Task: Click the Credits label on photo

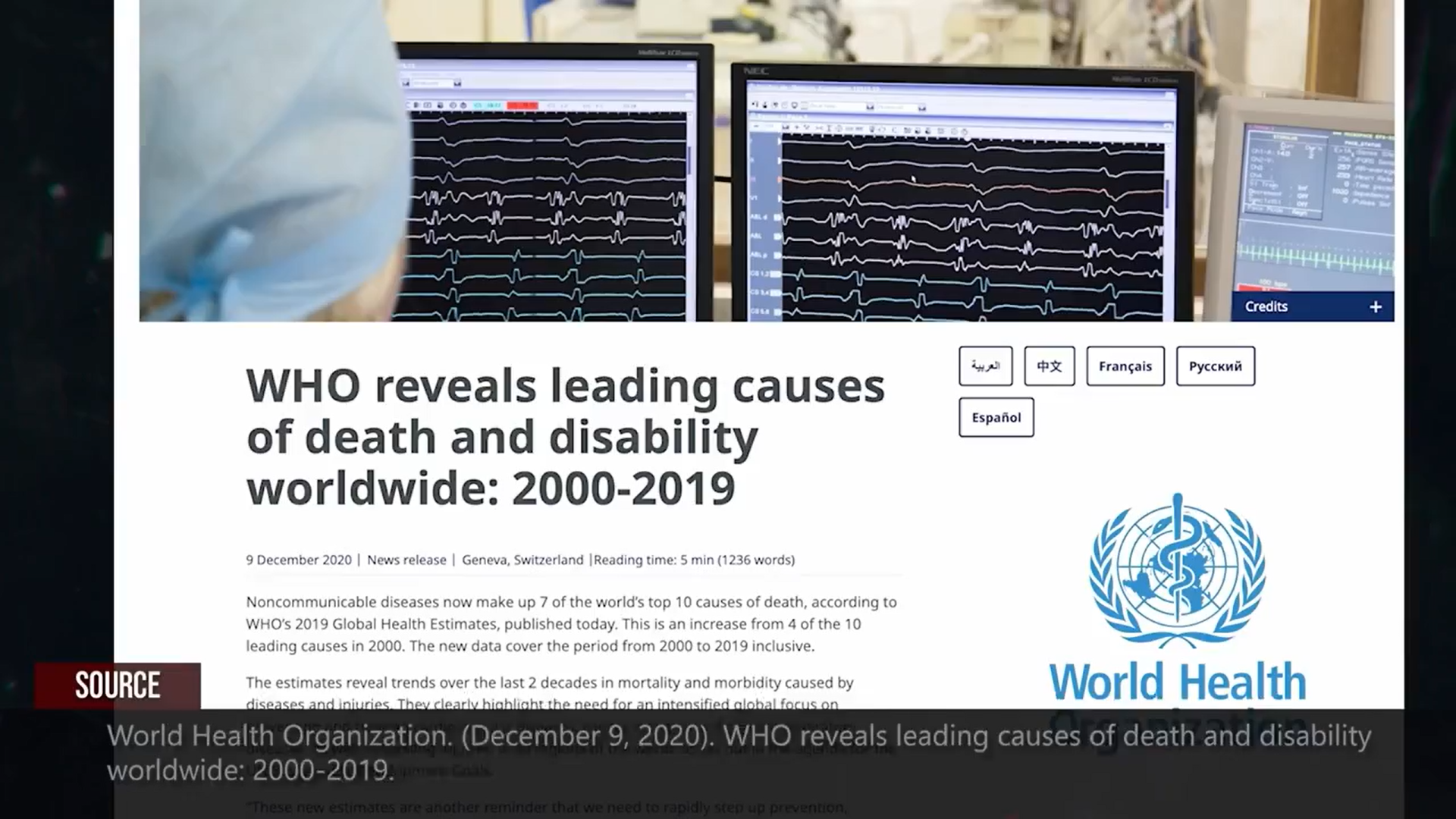Action: [x=1266, y=307]
